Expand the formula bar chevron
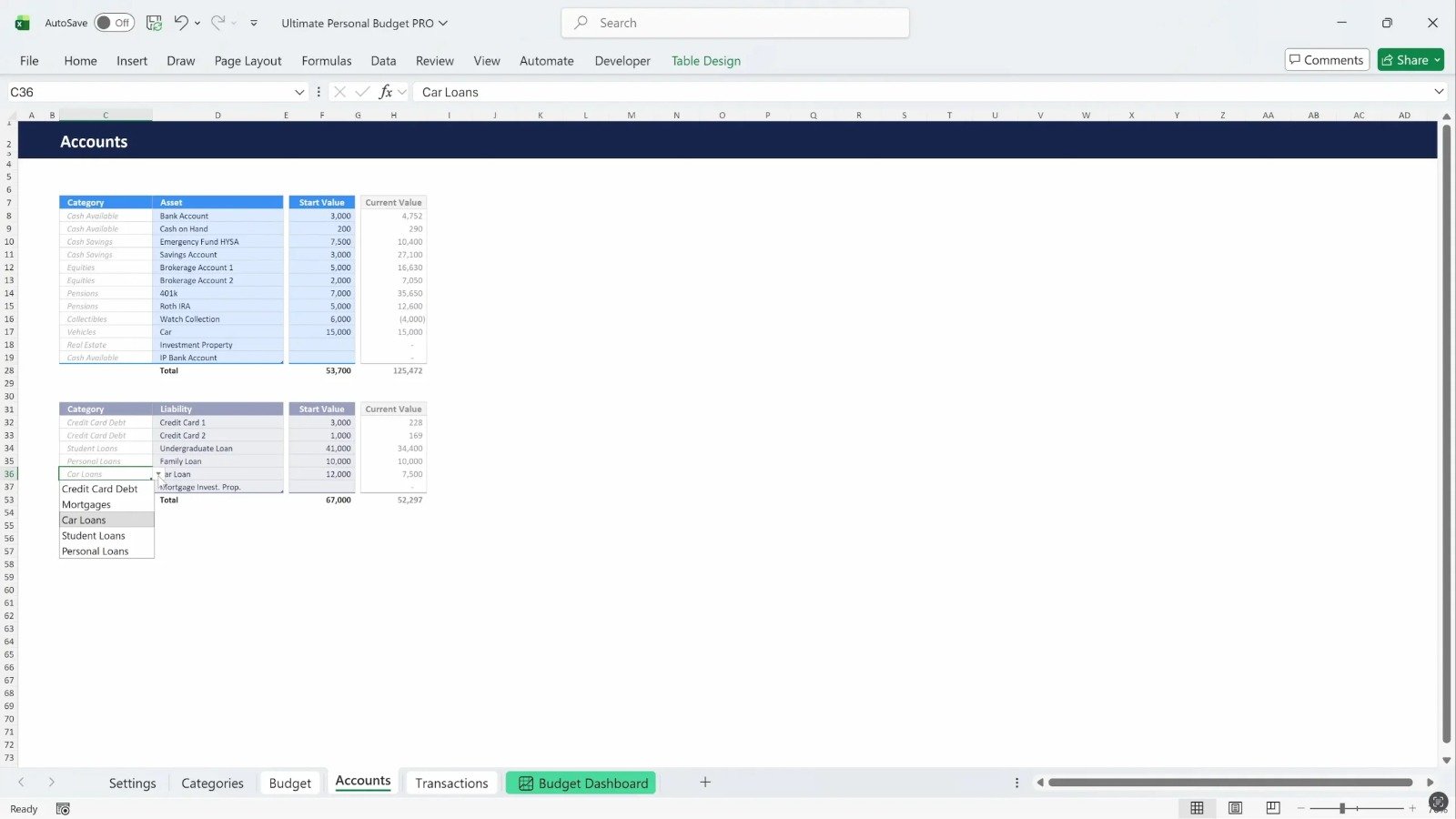 coord(1439,92)
